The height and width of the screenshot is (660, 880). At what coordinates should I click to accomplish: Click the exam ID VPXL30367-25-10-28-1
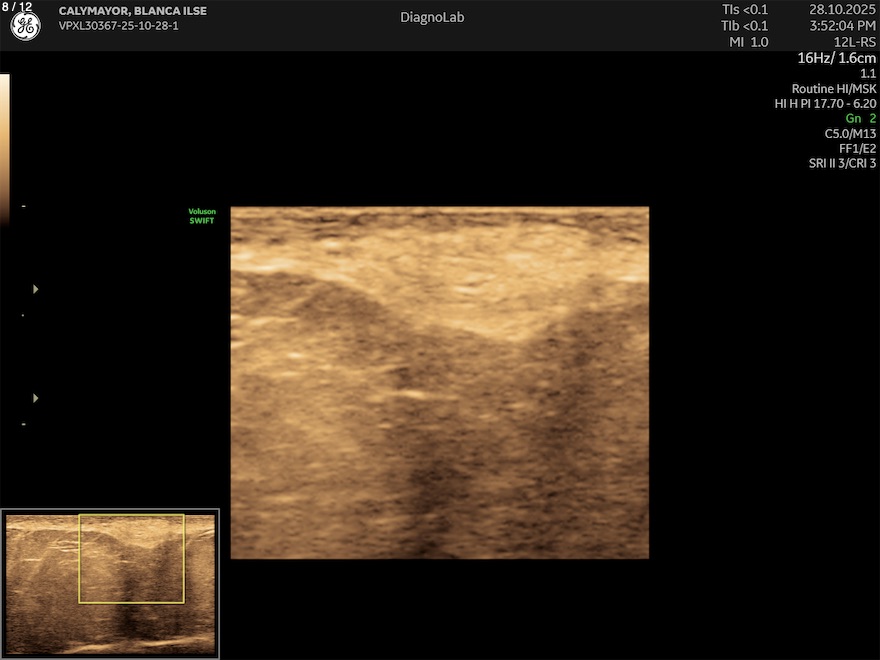118,26
